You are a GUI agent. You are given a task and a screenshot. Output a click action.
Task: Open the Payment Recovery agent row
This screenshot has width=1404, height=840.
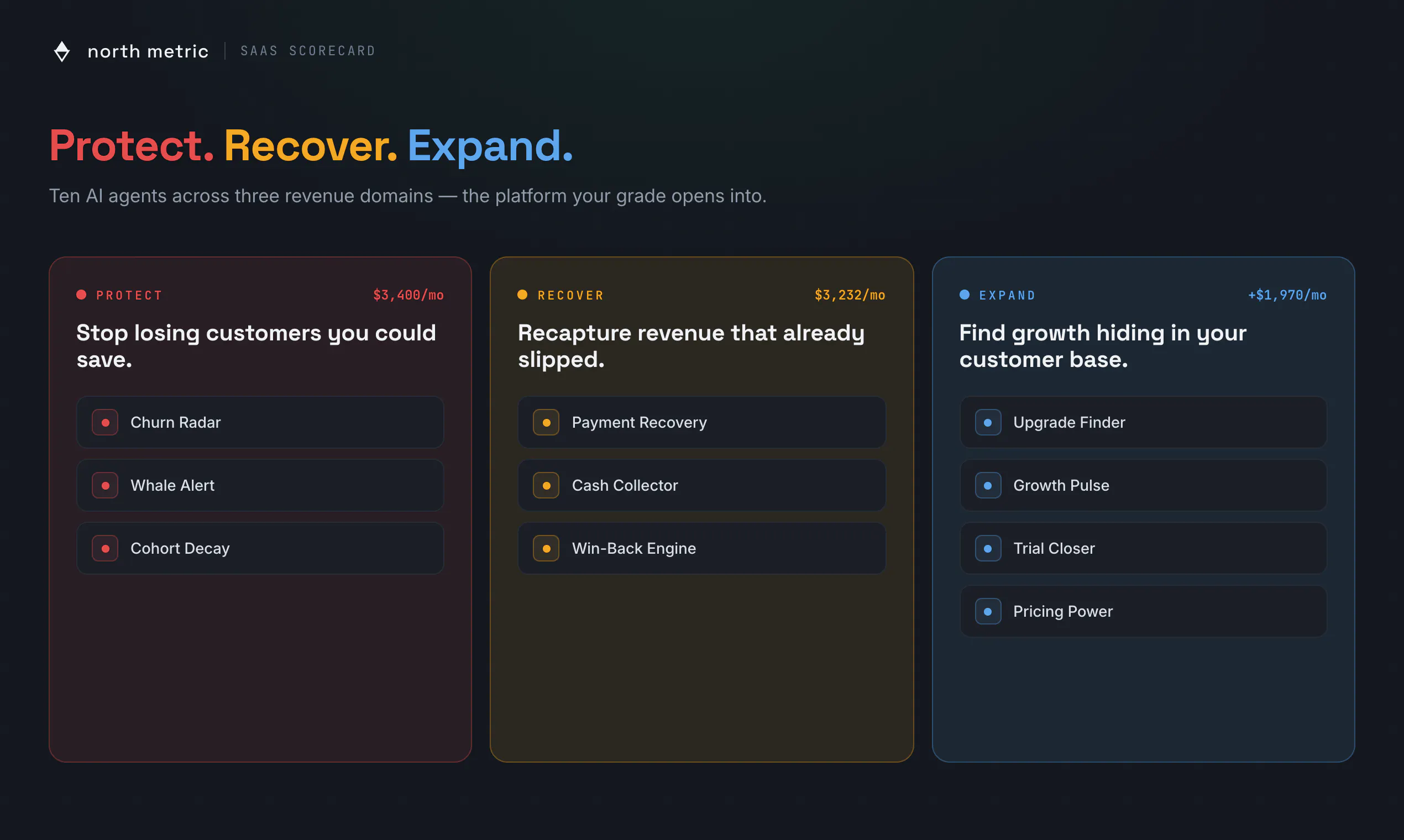pos(702,422)
